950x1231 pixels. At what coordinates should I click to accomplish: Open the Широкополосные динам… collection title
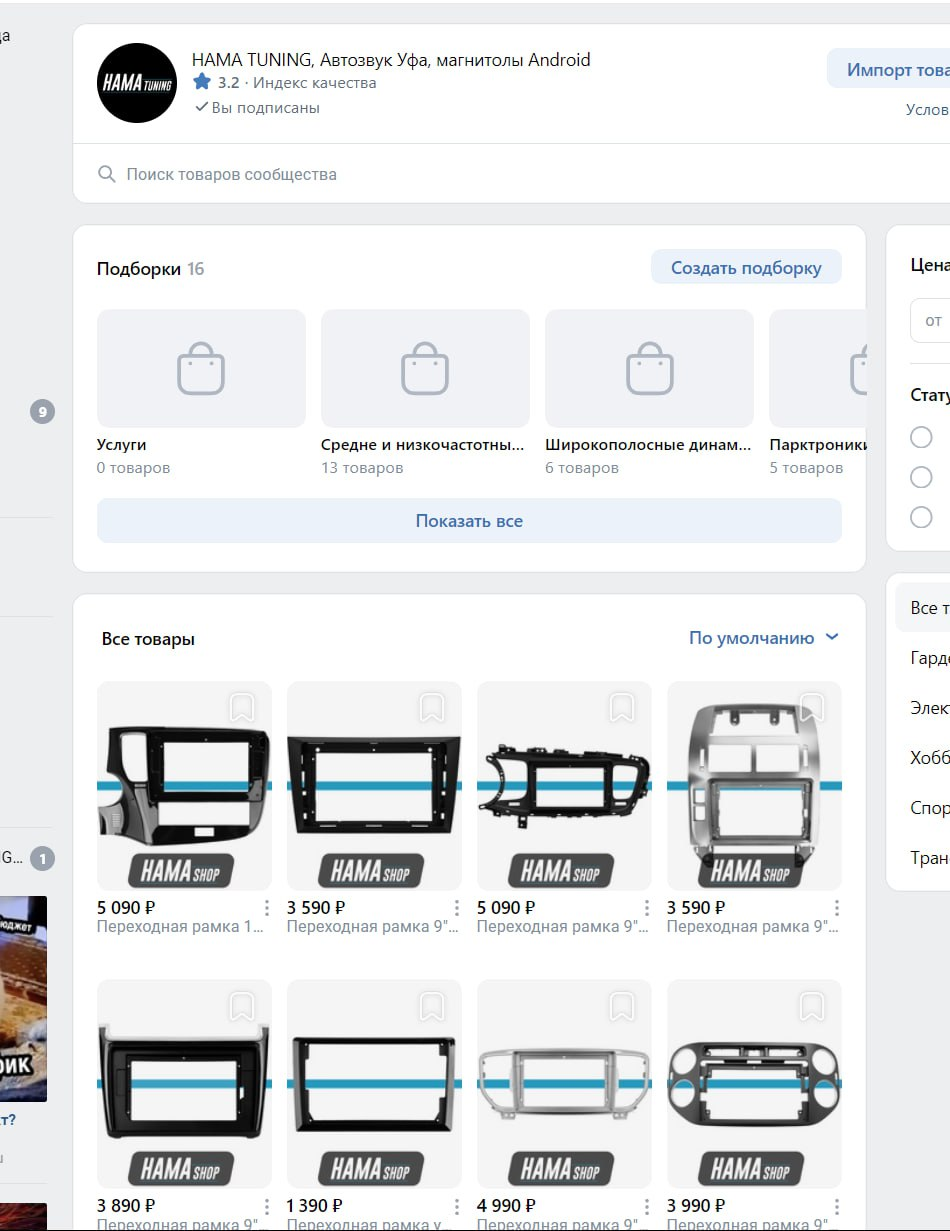648,445
